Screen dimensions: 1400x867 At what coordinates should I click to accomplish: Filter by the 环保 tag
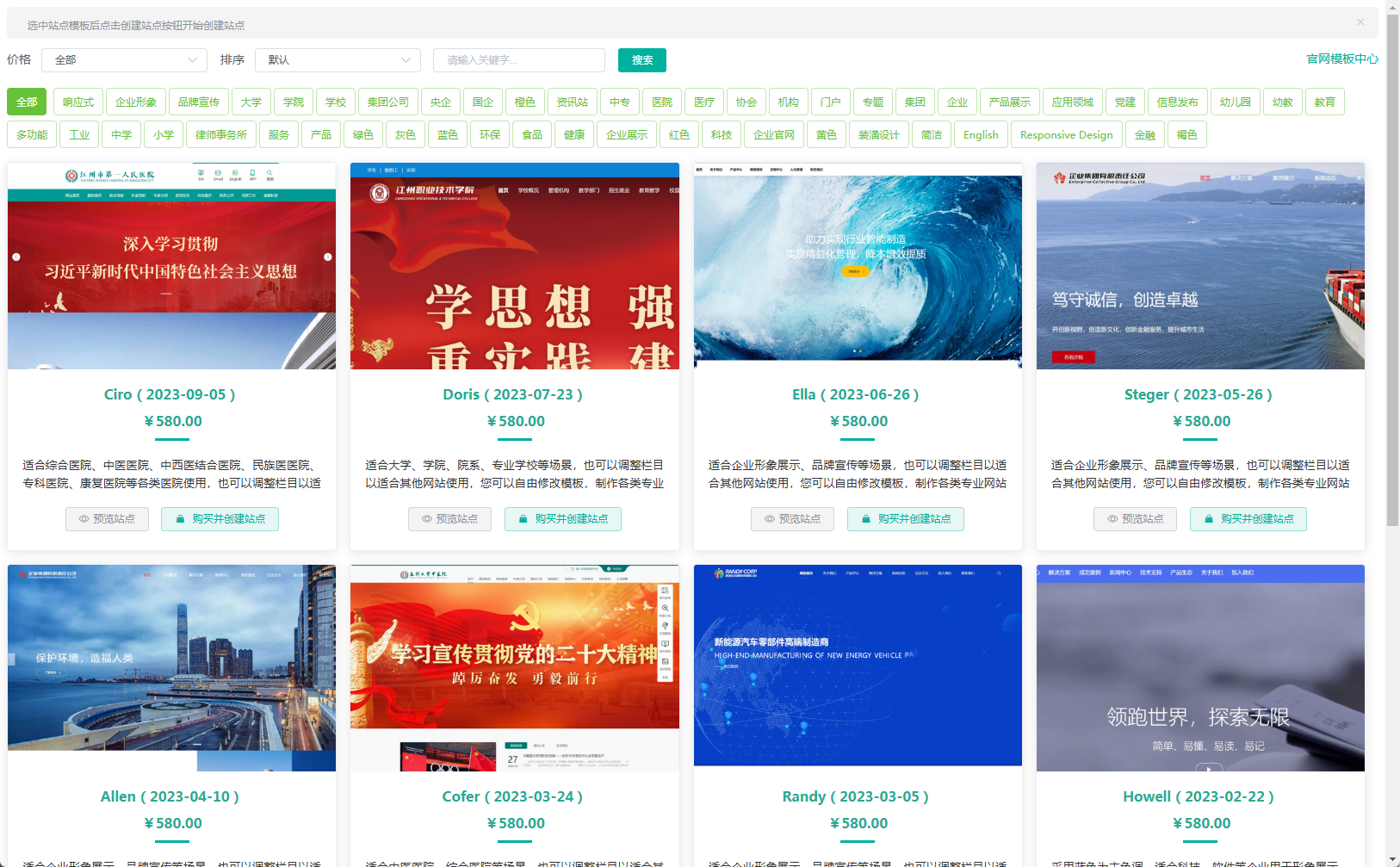(x=490, y=134)
